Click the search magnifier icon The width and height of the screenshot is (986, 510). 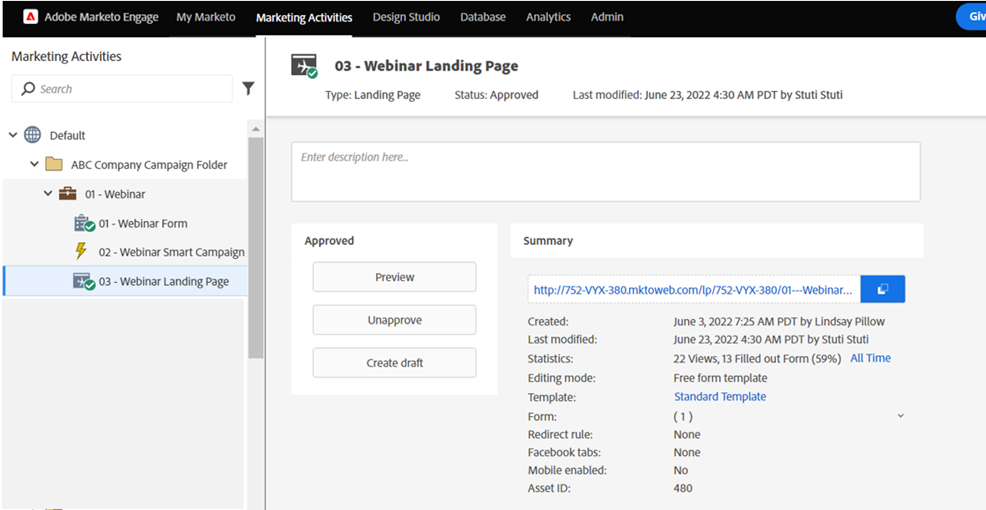pos(28,89)
